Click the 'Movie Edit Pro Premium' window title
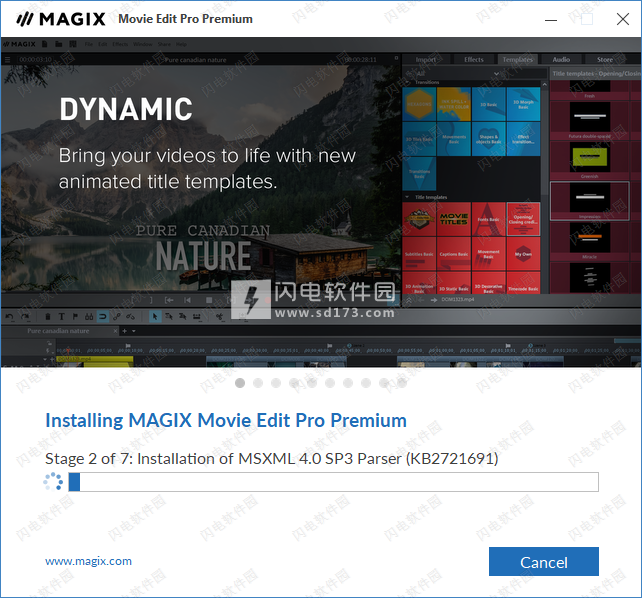 [185, 19]
